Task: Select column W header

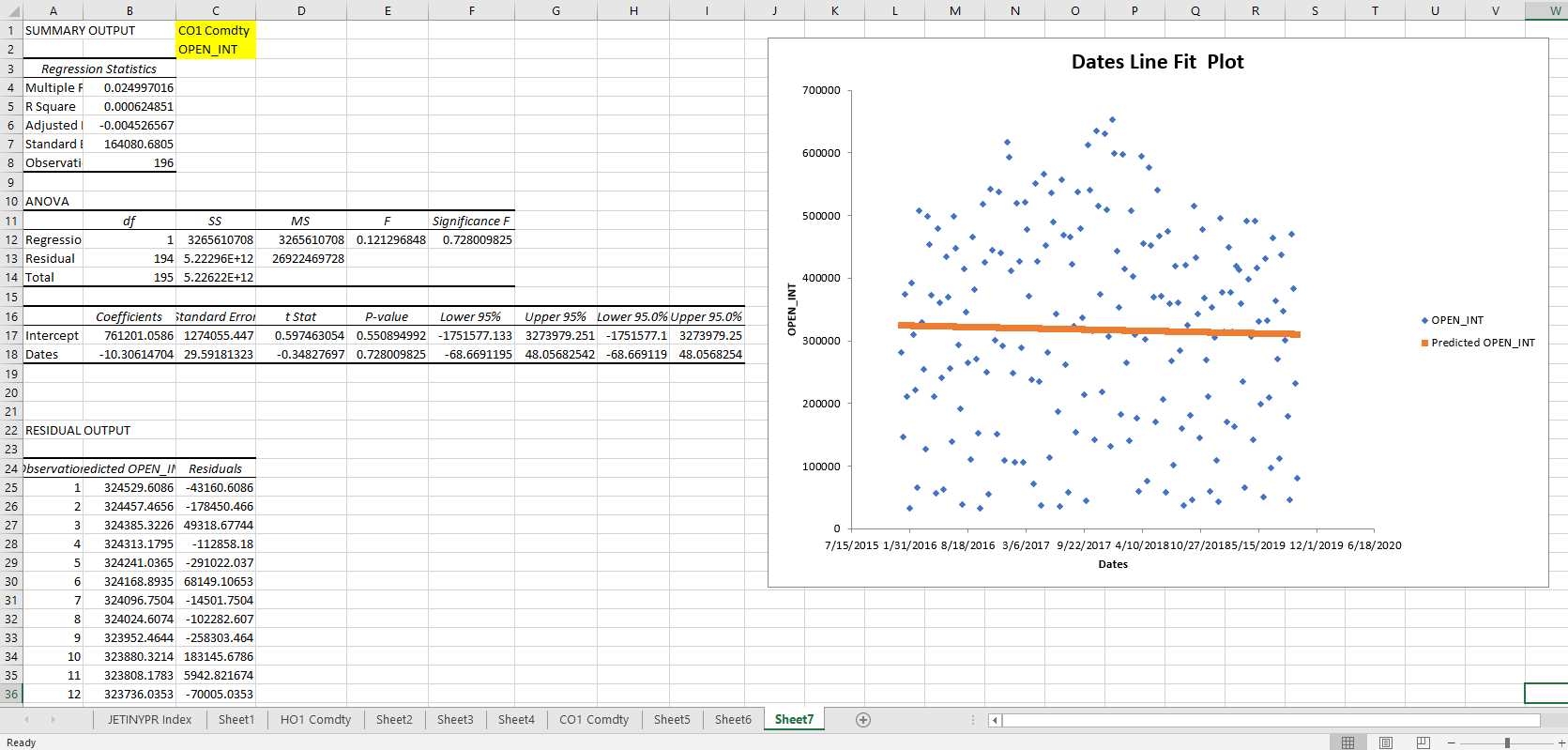Action: [1546, 10]
